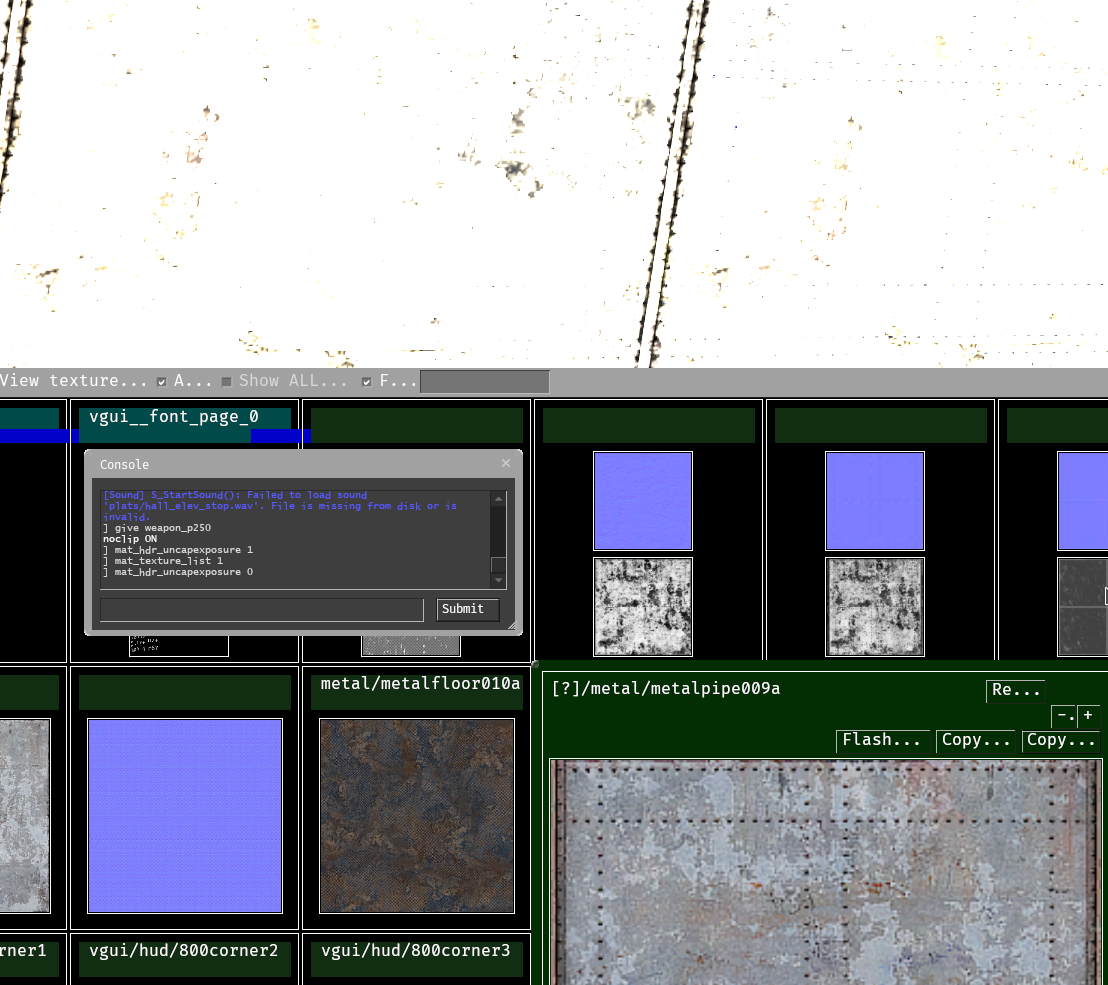Increase texture preview size with the + stepper

[1087, 716]
